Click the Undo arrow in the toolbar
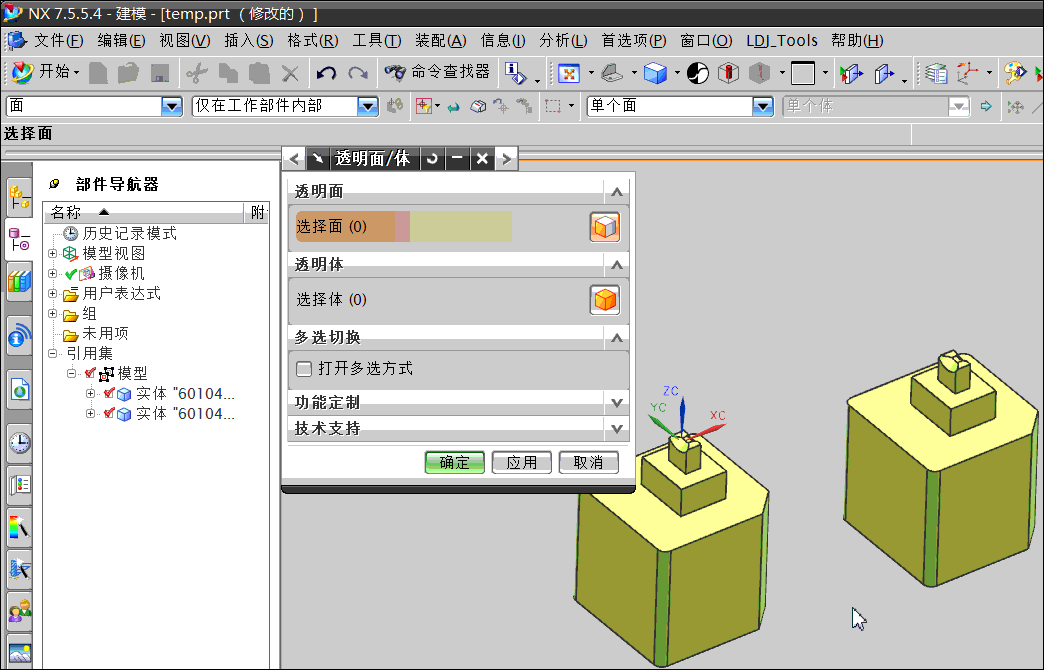Viewport: 1044px width, 670px height. point(326,73)
